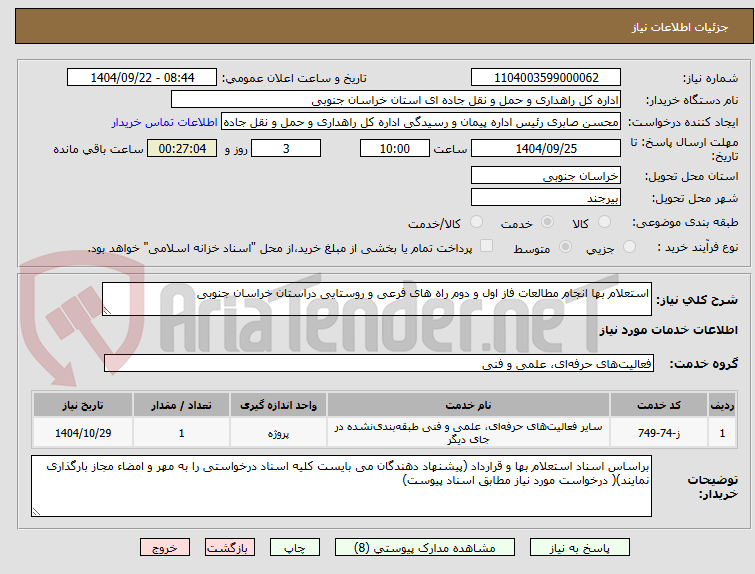Screen dimensions: 755x574
Task: Click the اطلاعات خدمات مورد نیاز heading
Action: coord(668,330)
